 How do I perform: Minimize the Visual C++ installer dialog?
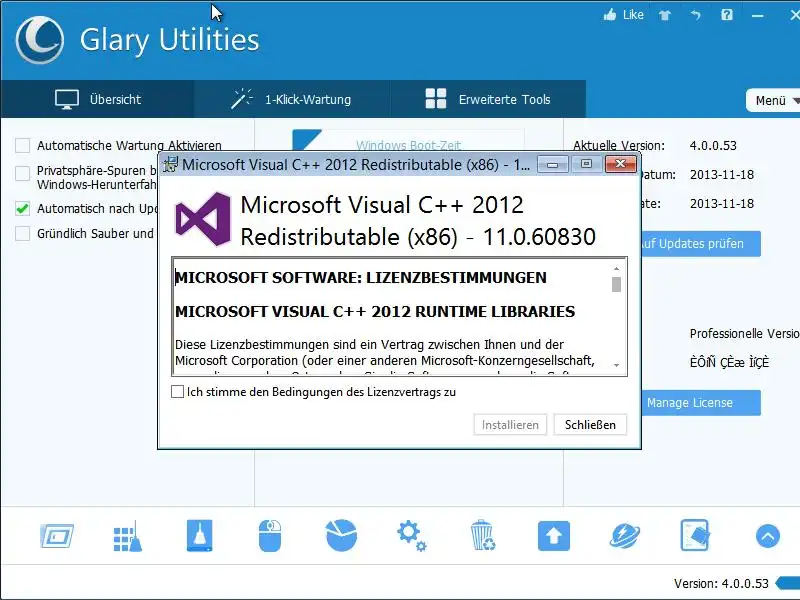[553, 164]
